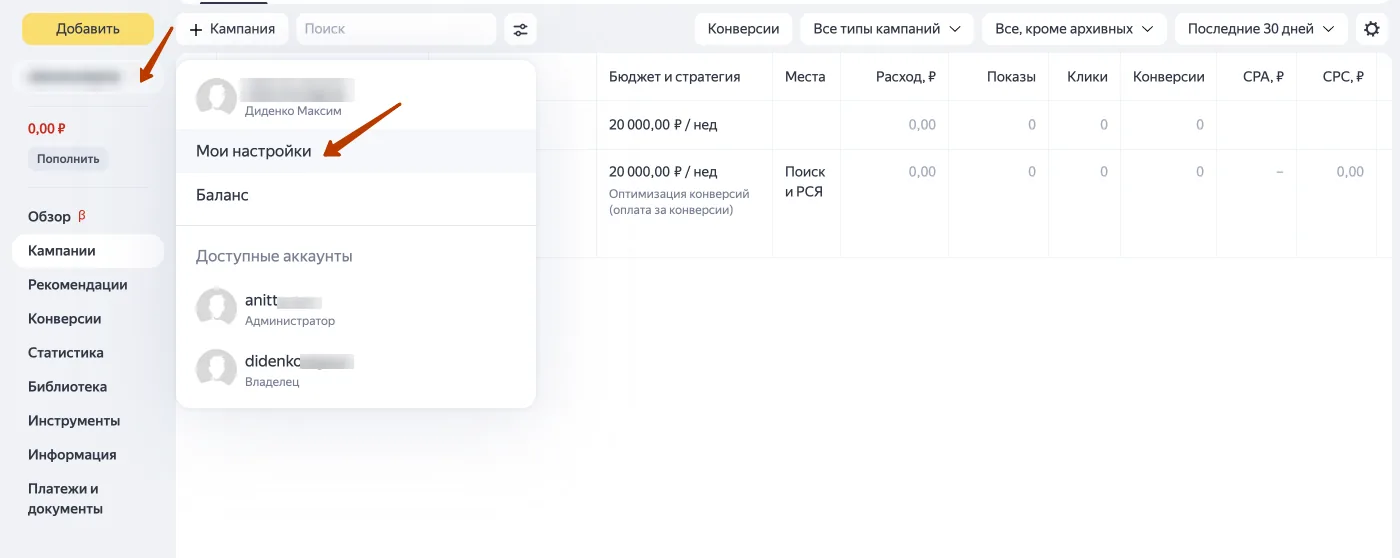
Task: Click the 0,00 ₽ balance amount
Action: (x=47, y=129)
